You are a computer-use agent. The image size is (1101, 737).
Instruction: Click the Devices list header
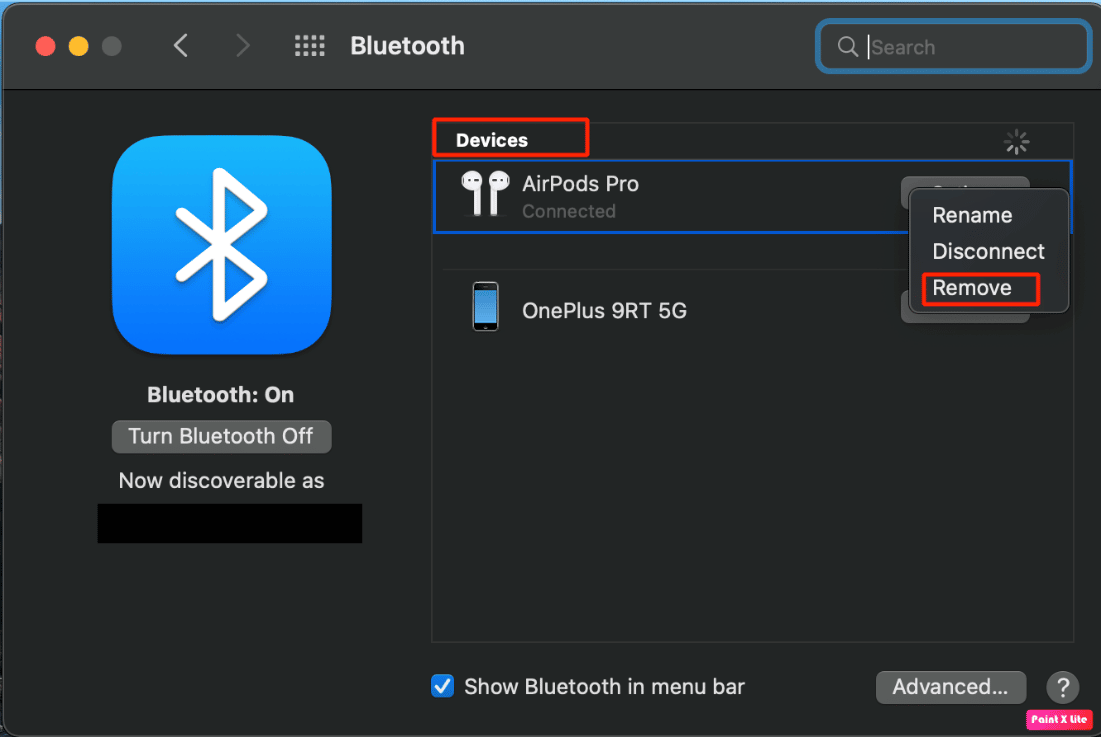pos(492,140)
